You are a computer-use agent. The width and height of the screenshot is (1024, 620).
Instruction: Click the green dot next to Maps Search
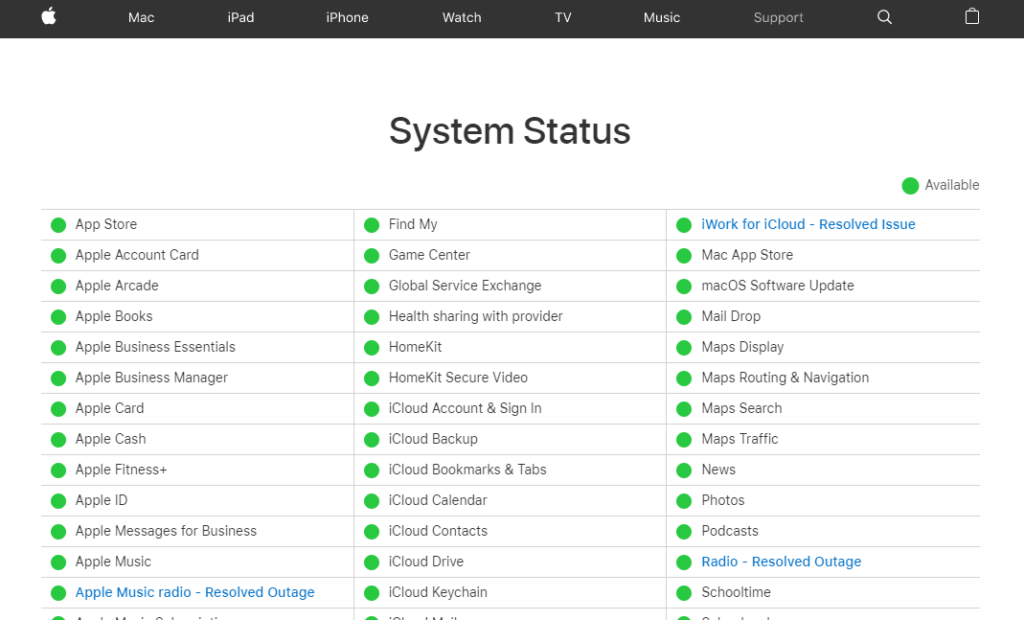pos(684,409)
